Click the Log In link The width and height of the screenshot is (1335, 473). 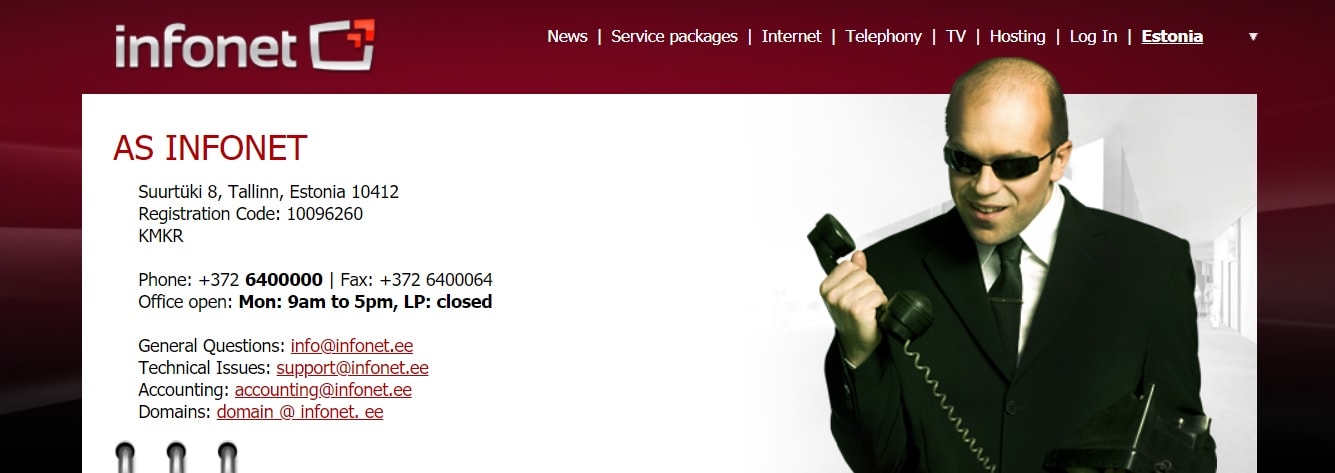coord(1093,36)
